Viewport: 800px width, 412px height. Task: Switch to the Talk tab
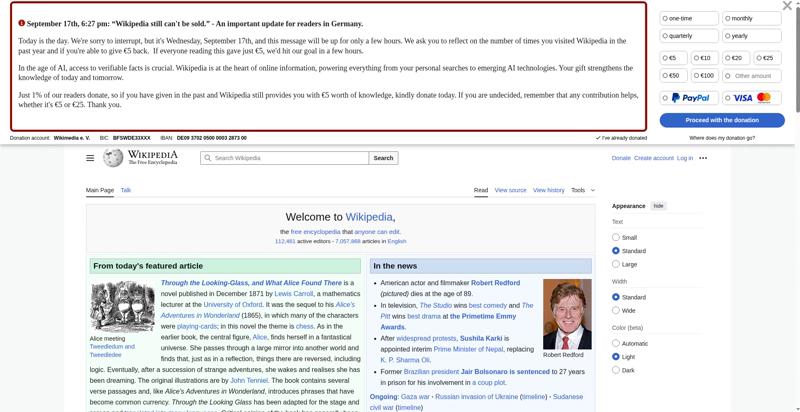pyautogui.click(x=126, y=190)
